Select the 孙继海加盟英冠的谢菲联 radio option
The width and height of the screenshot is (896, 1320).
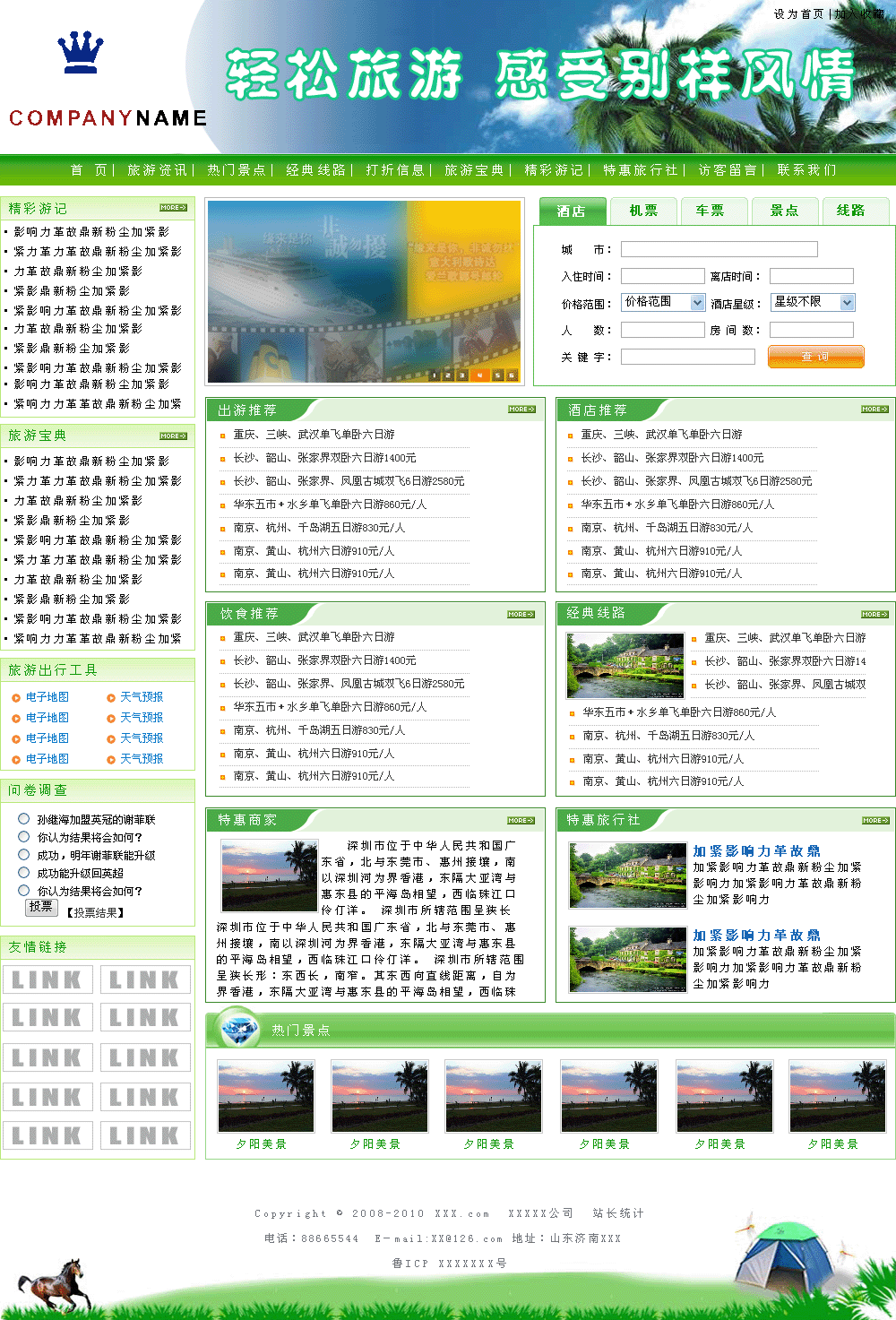click(x=24, y=818)
